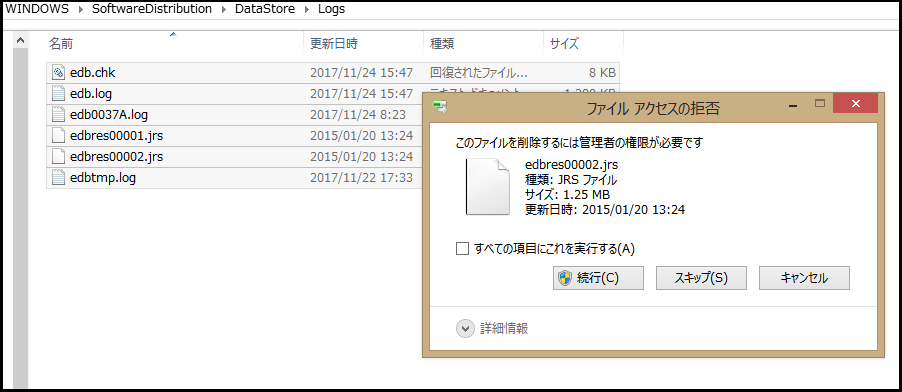The height and width of the screenshot is (392, 902).
Task: Click Logs breadcrumb segment
Action: [x=331, y=10]
